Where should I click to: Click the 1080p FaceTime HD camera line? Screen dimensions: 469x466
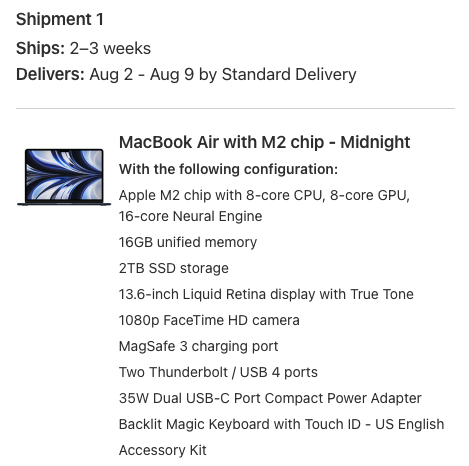point(209,320)
